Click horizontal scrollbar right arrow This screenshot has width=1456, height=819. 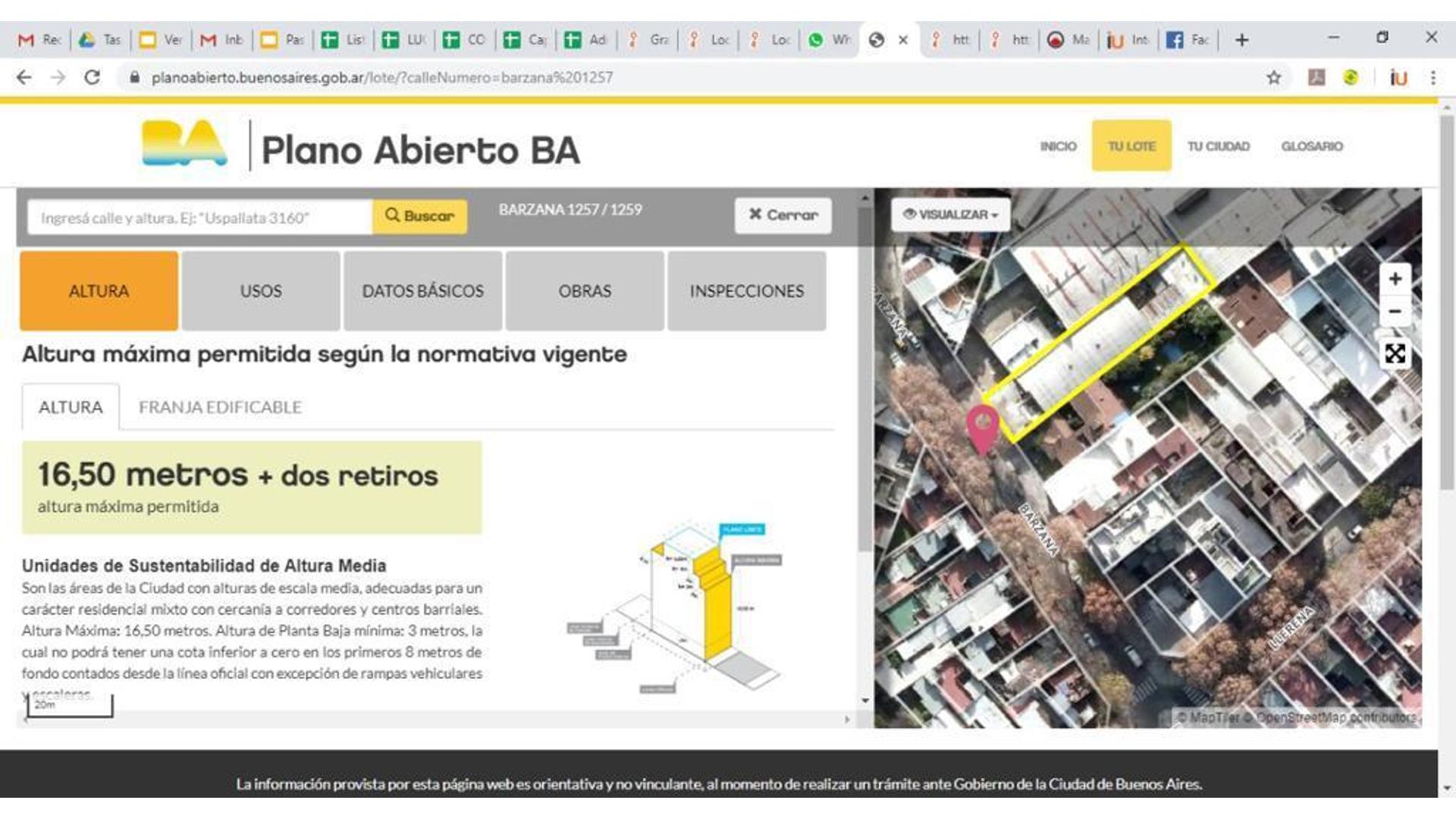click(x=847, y=720)
